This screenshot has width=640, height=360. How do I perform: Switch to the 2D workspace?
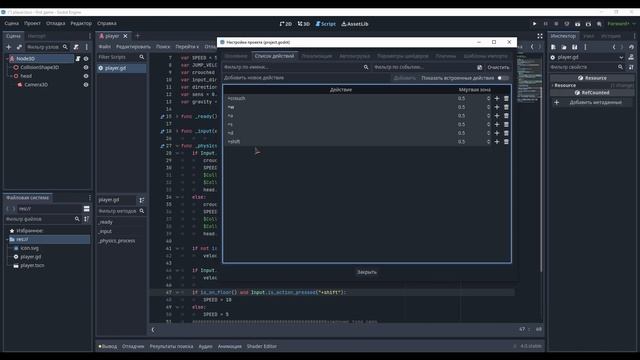pos(286,24)
